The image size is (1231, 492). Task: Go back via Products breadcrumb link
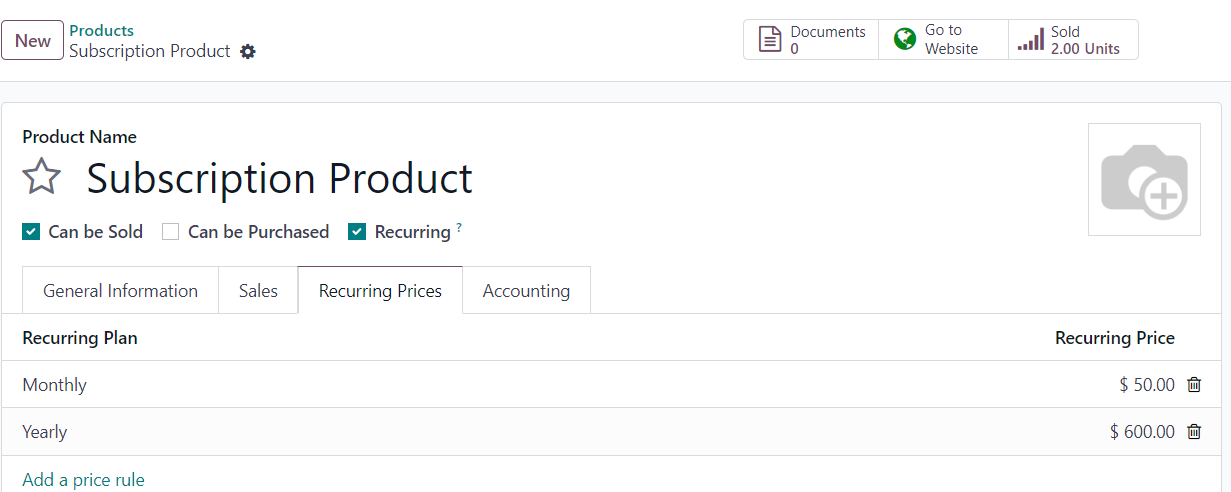point(101,30)
